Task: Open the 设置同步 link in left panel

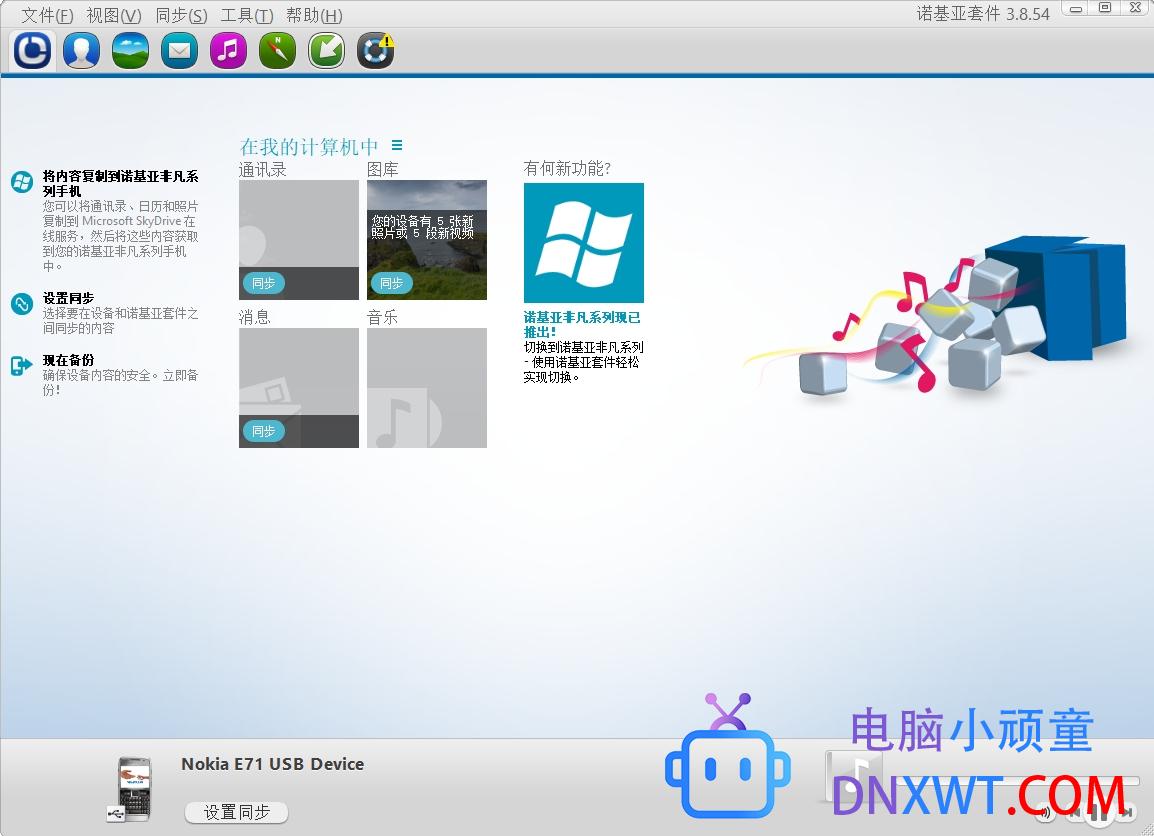Action: click(x=68, y=298)
